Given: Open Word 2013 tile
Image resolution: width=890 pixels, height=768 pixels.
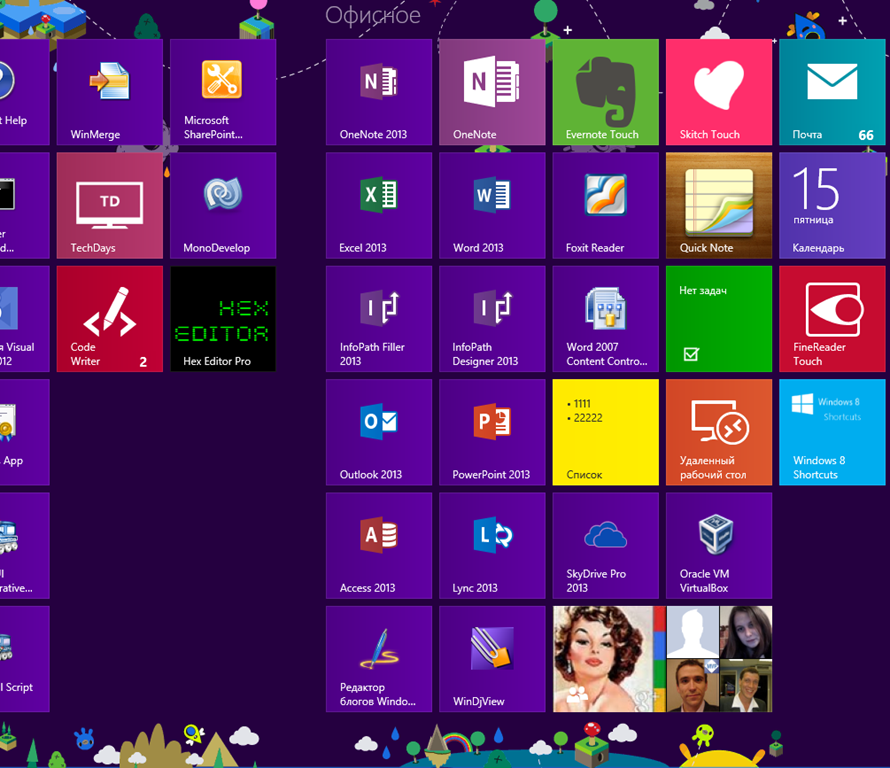Looking at the screenshot, I should click(x=492, y=205).
